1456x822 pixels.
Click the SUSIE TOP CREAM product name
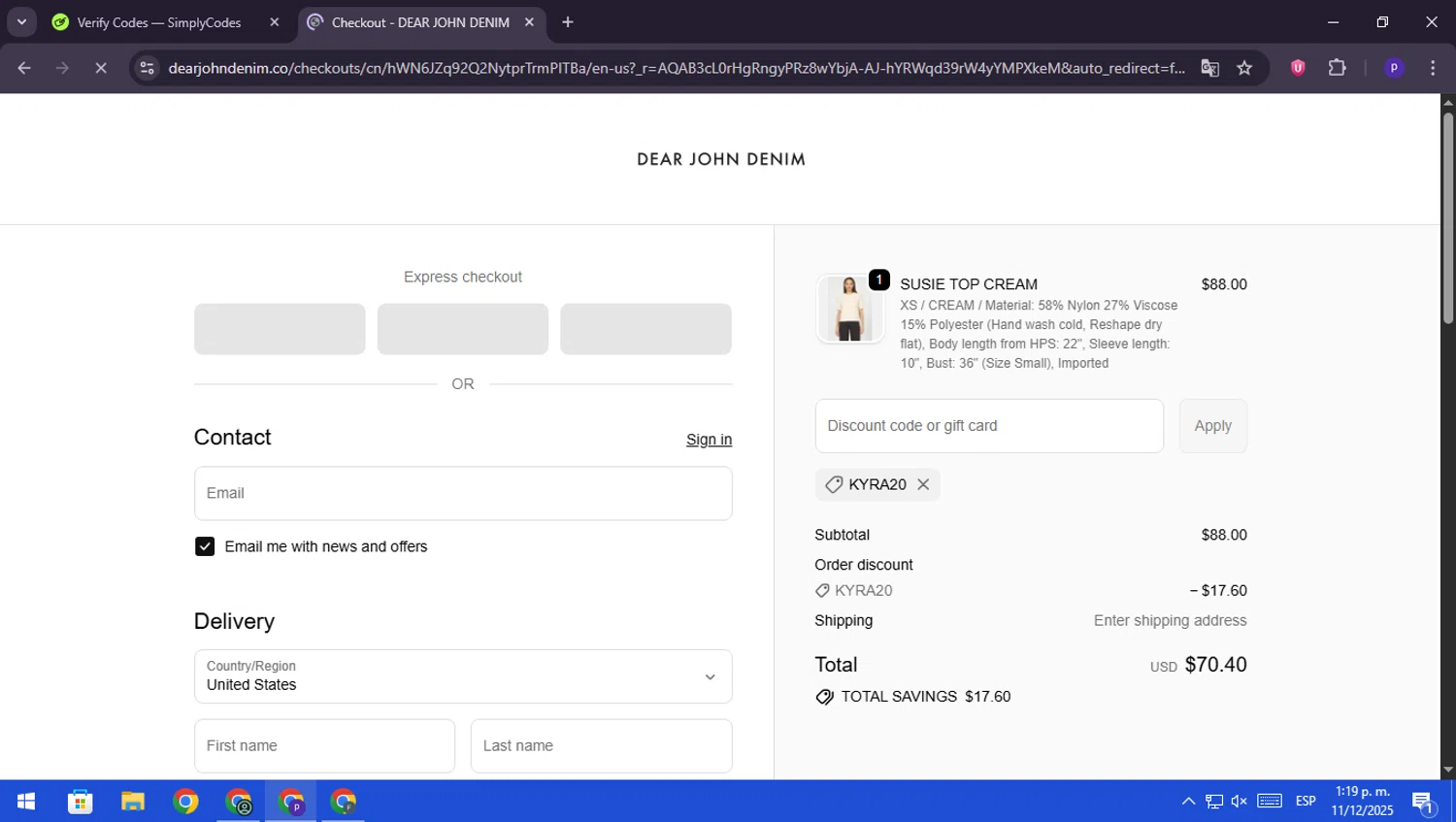969,284
